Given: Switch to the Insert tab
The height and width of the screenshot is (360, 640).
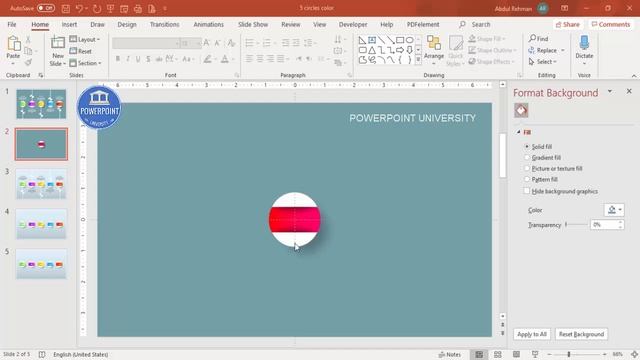Looking at the screenshot, I should [x=69, y=24].
